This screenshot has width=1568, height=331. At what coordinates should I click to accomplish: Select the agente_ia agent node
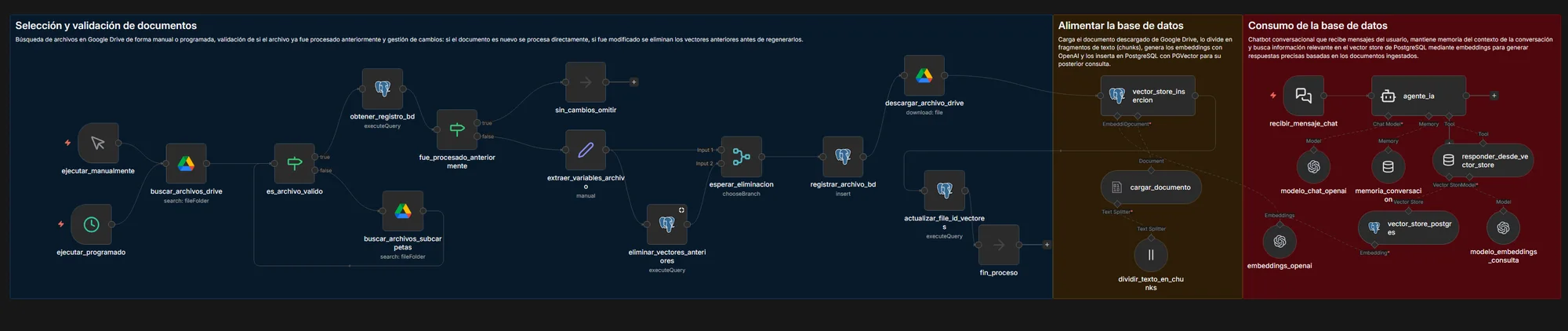1419,96
